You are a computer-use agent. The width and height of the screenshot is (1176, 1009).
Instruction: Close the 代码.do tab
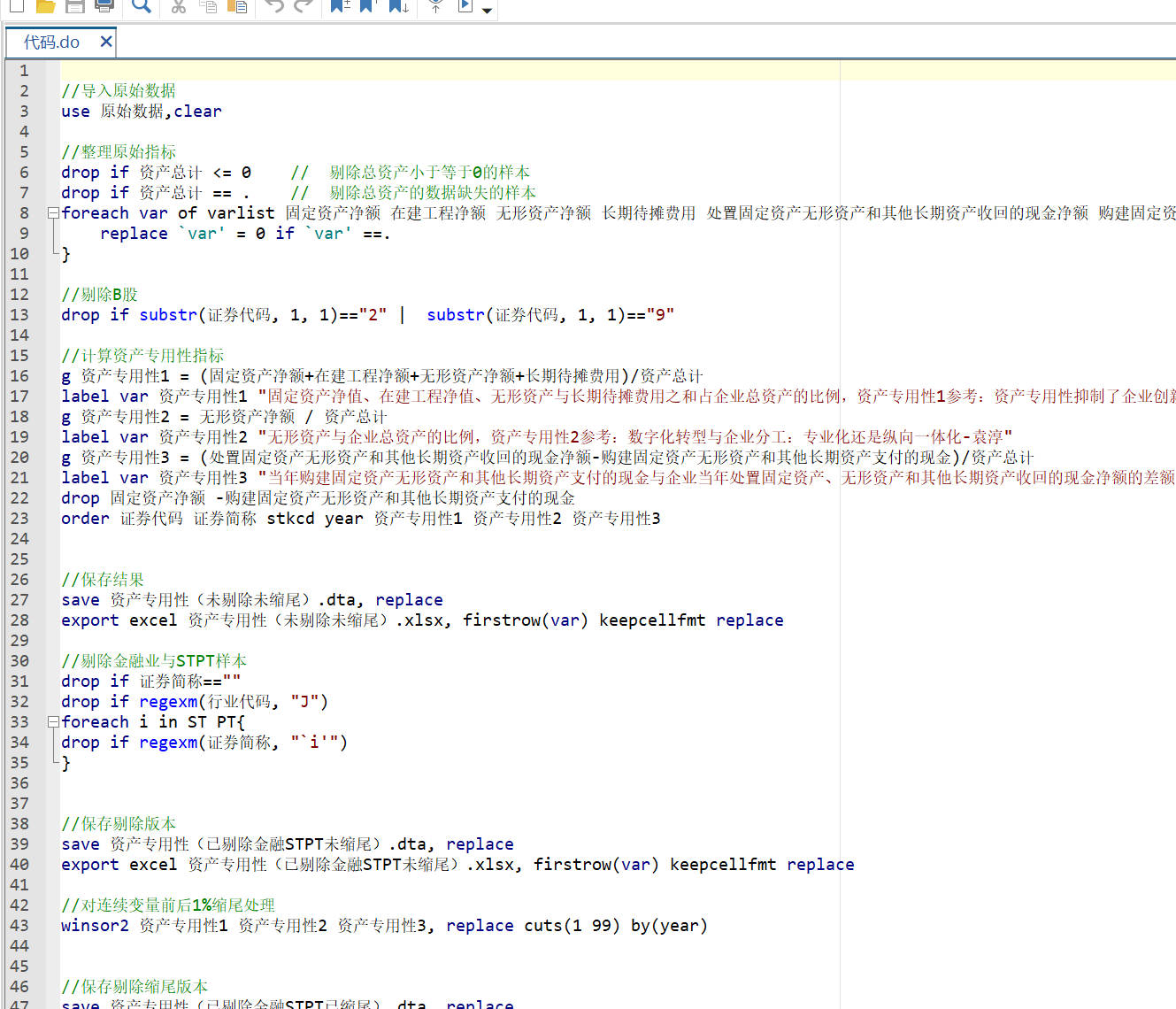coord(106,42)
